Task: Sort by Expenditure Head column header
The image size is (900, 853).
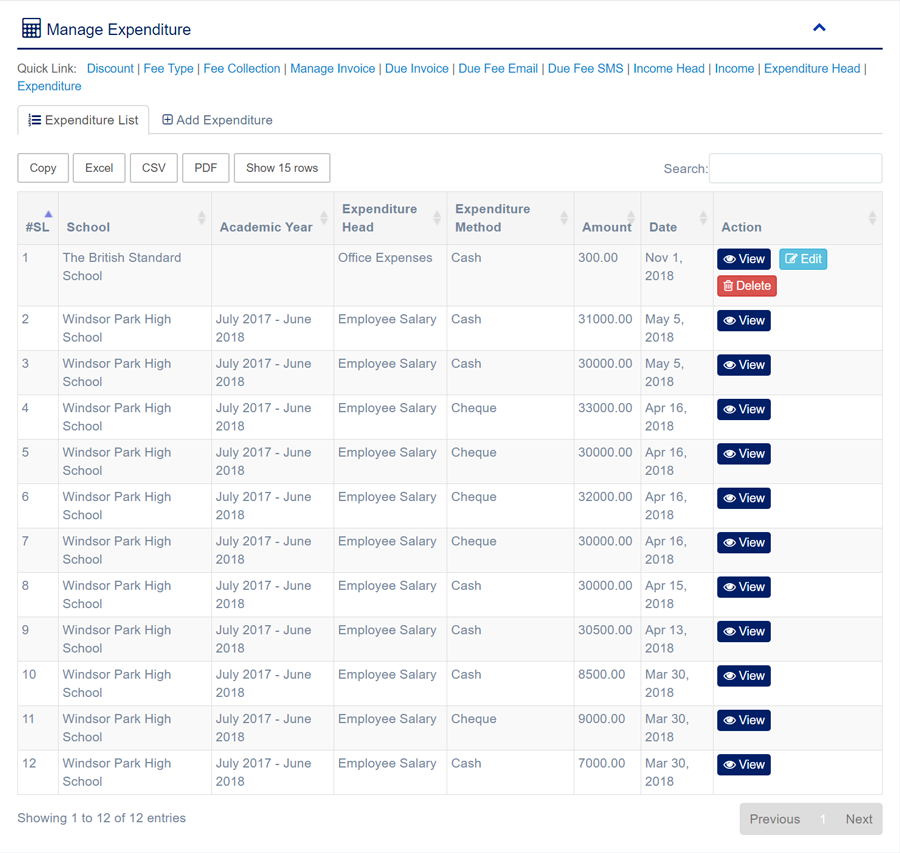Action: (x=390, y=219)
